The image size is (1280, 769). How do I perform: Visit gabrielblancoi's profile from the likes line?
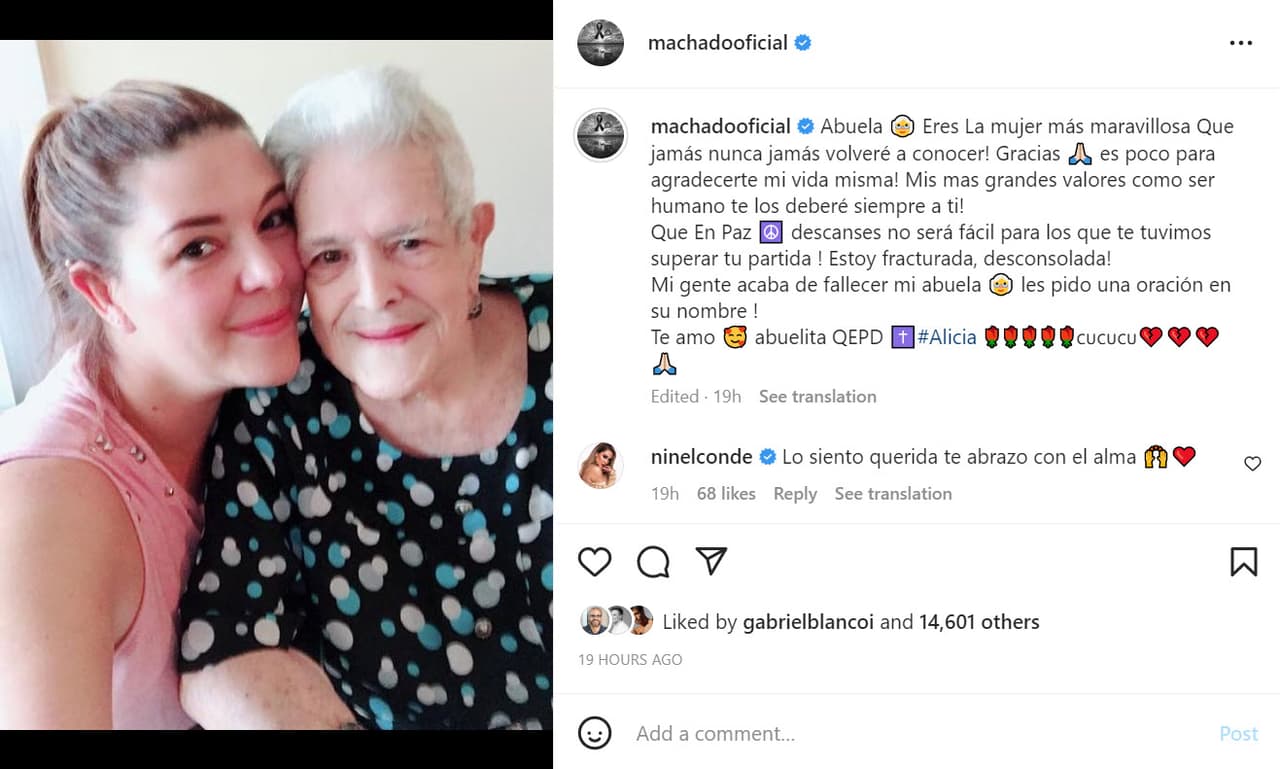click(x=810, y=621)
